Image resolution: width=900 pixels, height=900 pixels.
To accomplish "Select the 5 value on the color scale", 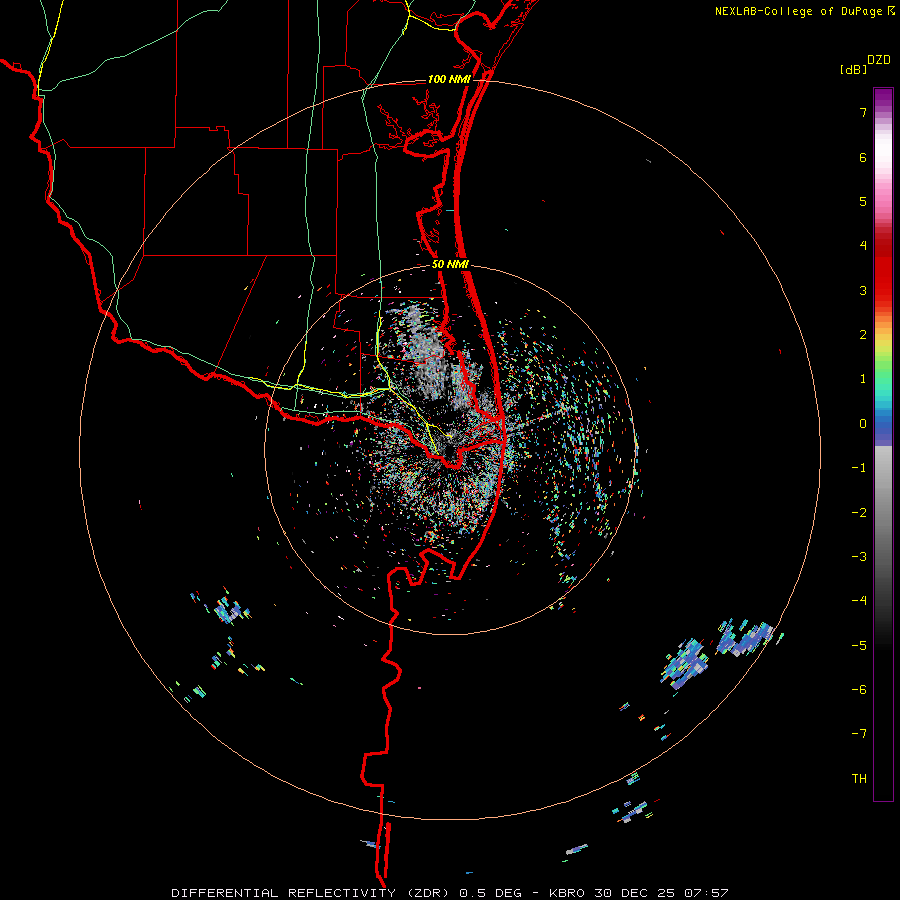I will 863,201.
